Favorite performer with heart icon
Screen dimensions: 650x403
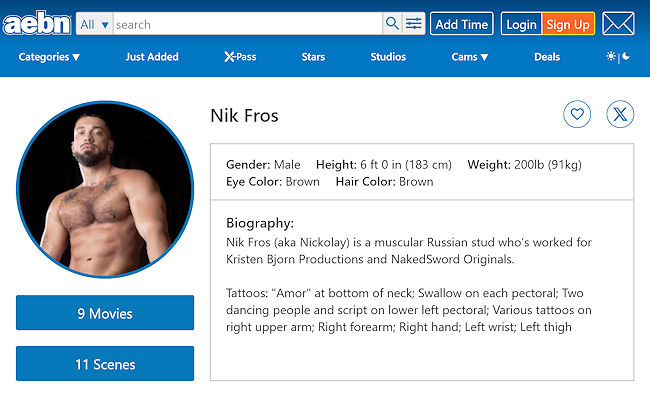click(577, 114)
